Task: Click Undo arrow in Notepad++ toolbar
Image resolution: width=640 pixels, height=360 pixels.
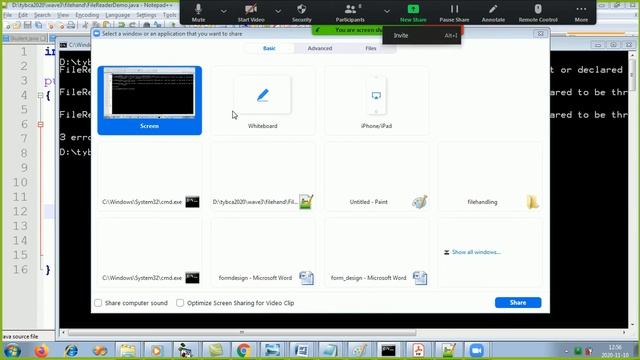Action: coord(121,25)
